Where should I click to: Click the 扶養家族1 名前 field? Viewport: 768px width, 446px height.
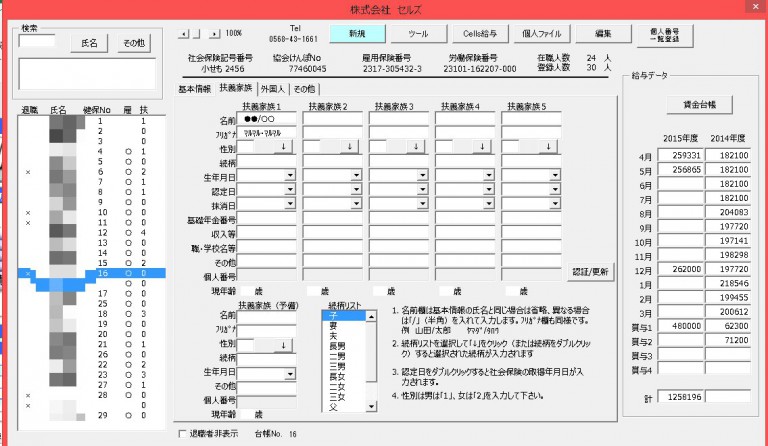(x=266, y=118)
